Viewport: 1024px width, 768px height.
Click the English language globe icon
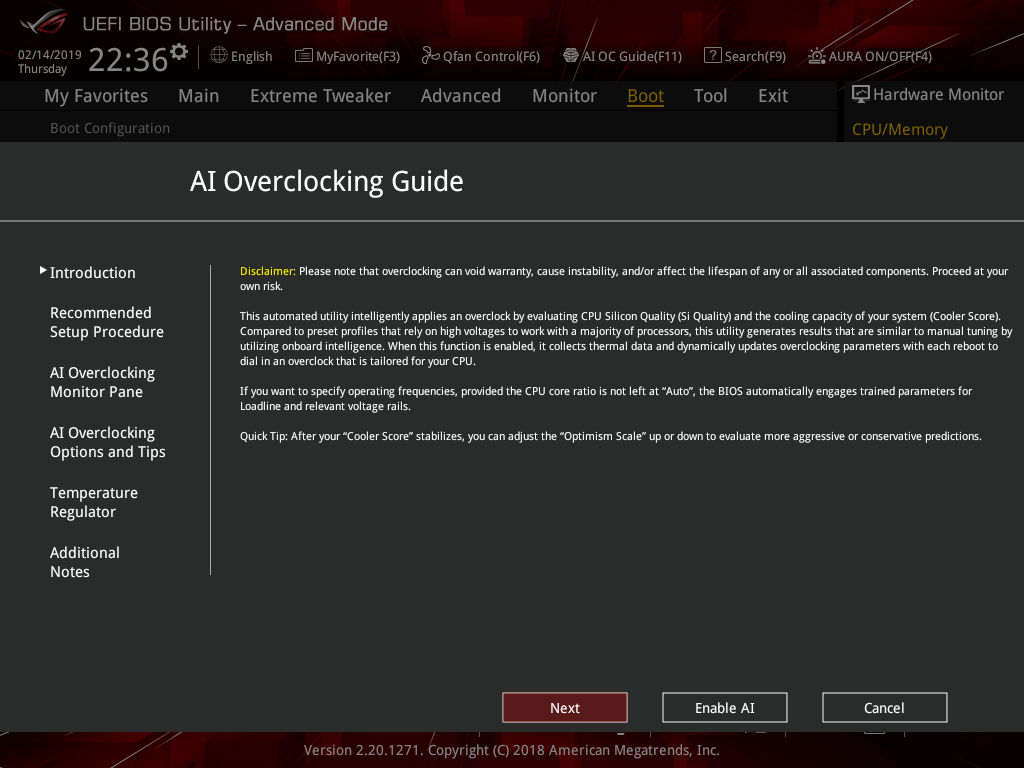pyautogui.click(x=219, y=56)
